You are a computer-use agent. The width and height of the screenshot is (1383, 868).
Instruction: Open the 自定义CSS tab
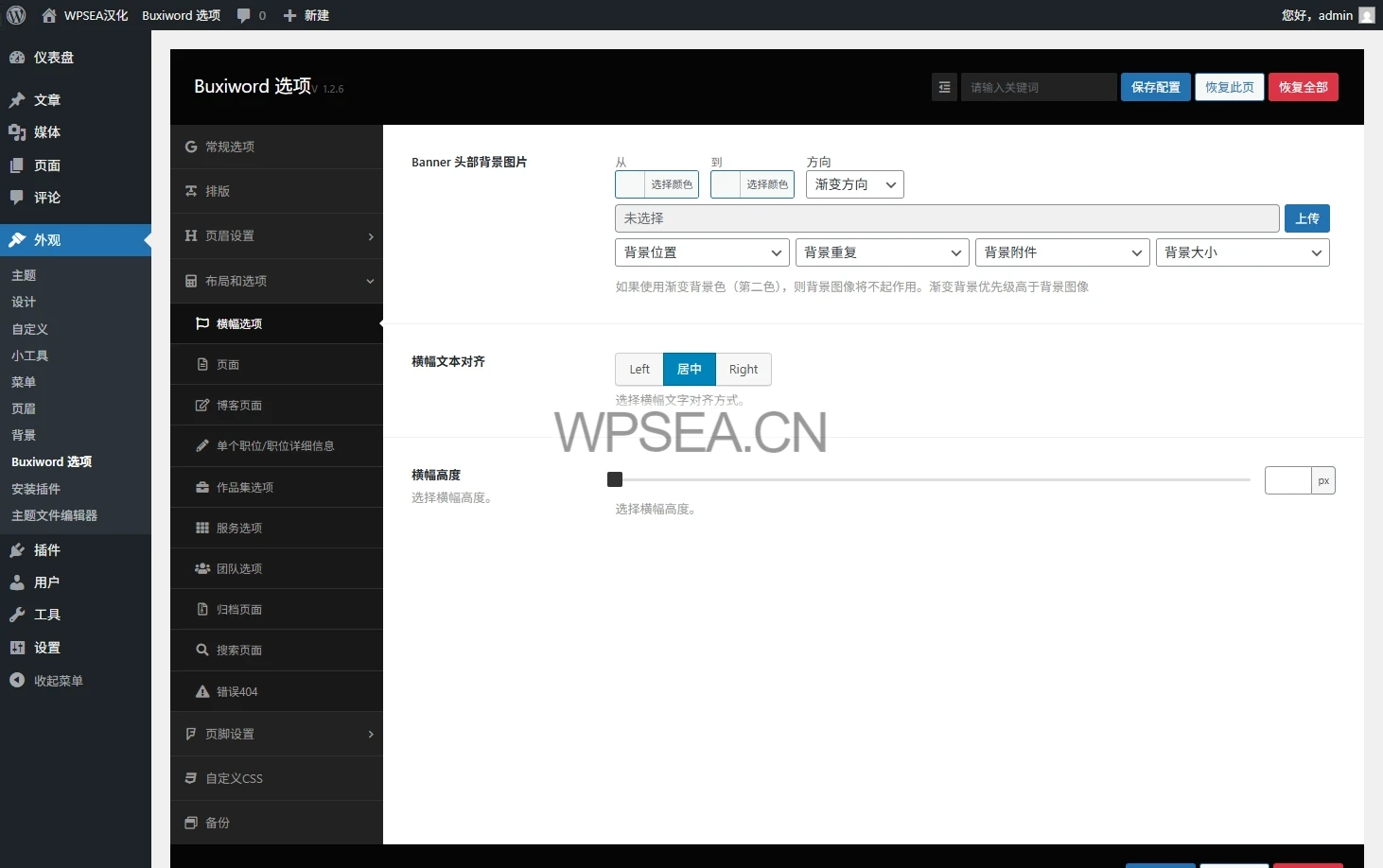click(276, 778)
